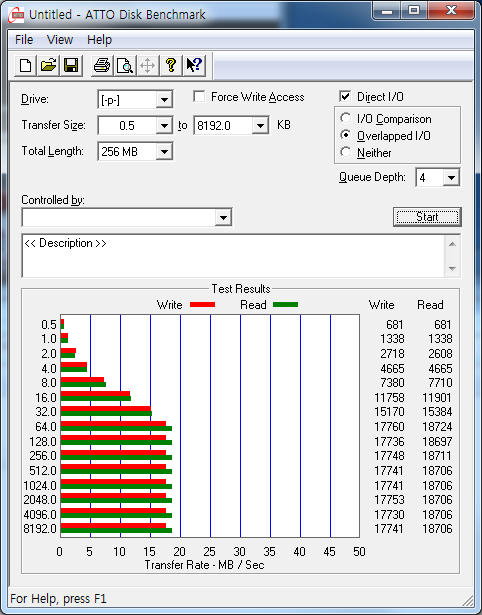
Task: Click write value 15170 in 32.0 row
Action: tap(389, 412)
